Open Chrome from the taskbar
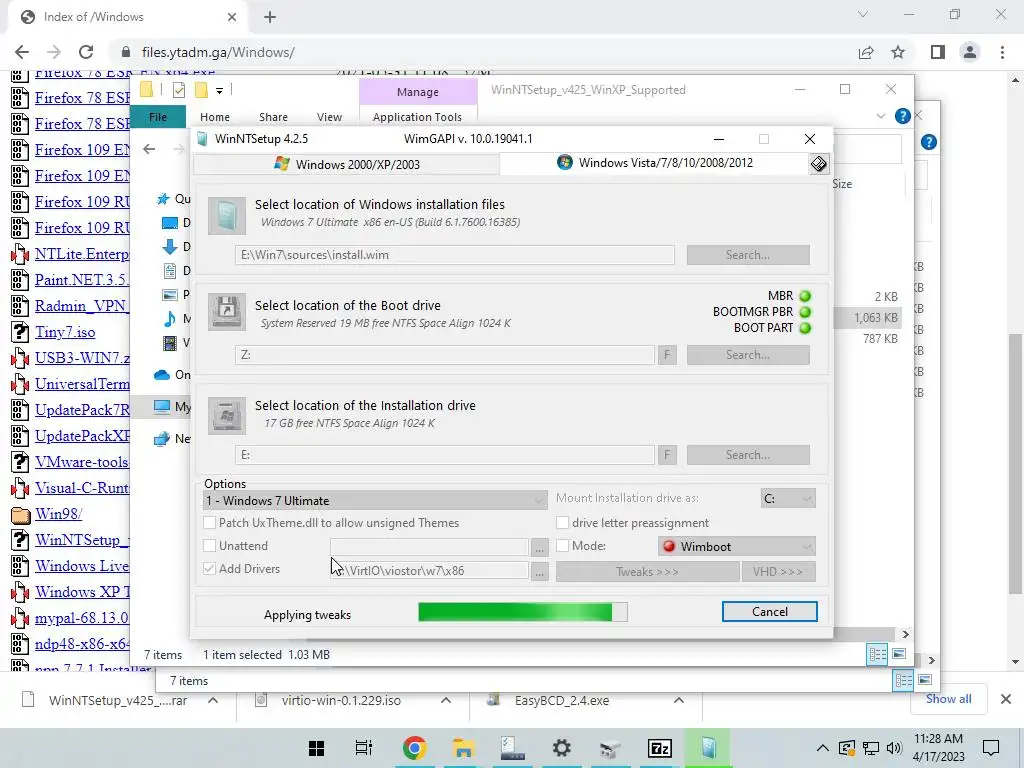The image size is (1024, 768). (x=414, y=748)
